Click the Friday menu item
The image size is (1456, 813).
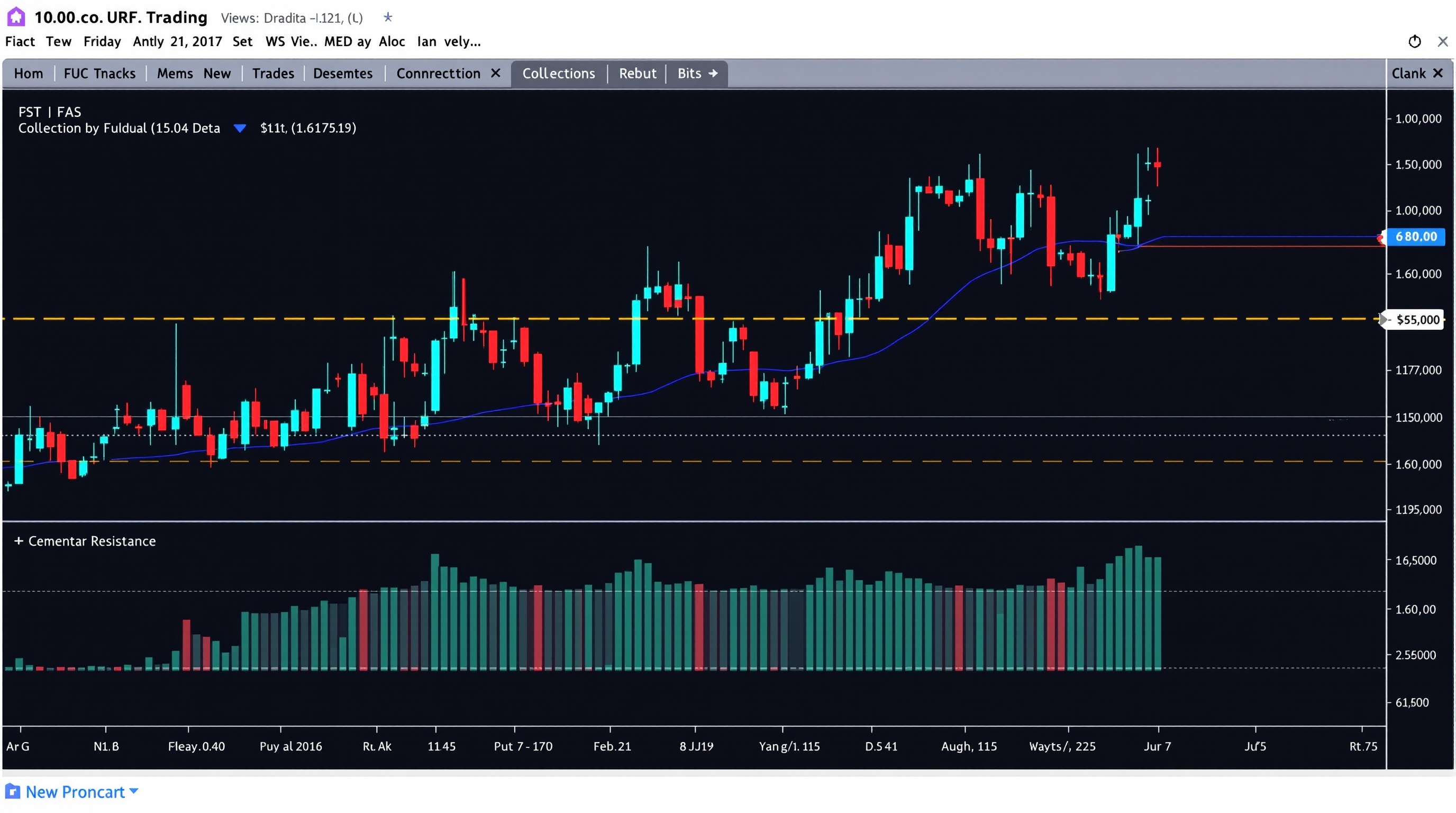point(102,41)
